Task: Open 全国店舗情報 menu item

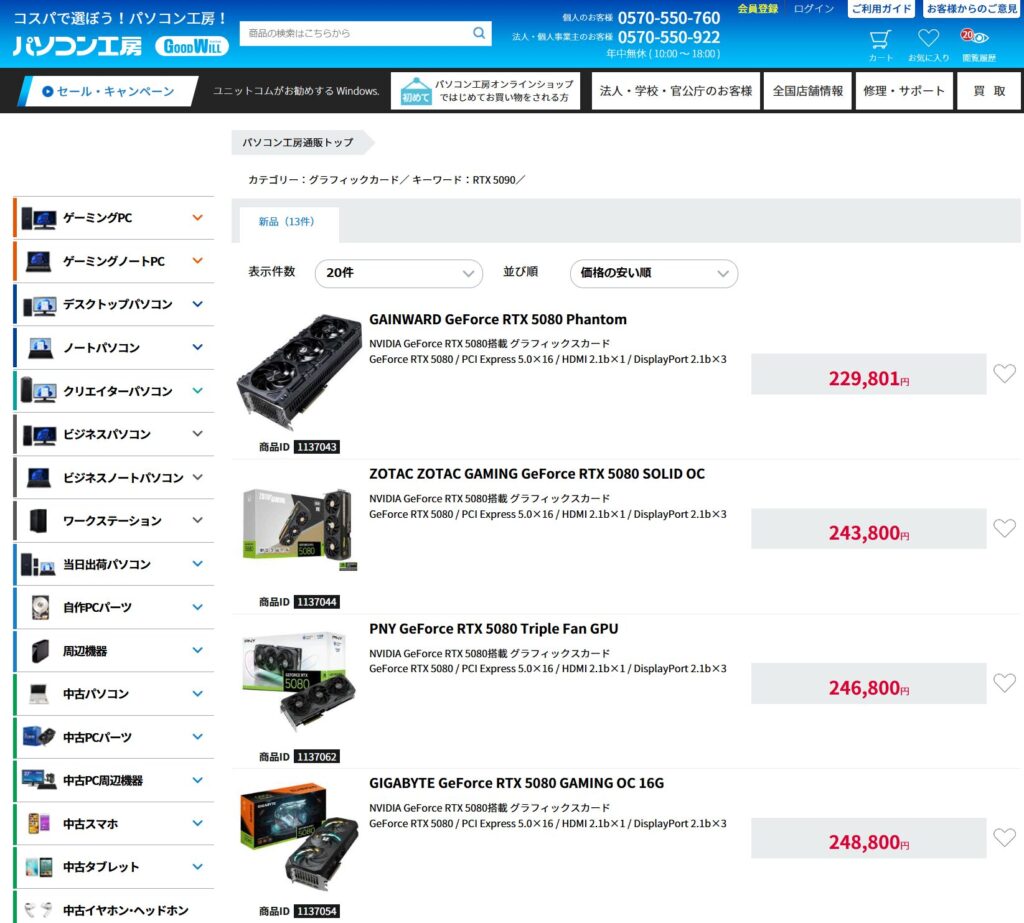Action: (x=807, y=91)
